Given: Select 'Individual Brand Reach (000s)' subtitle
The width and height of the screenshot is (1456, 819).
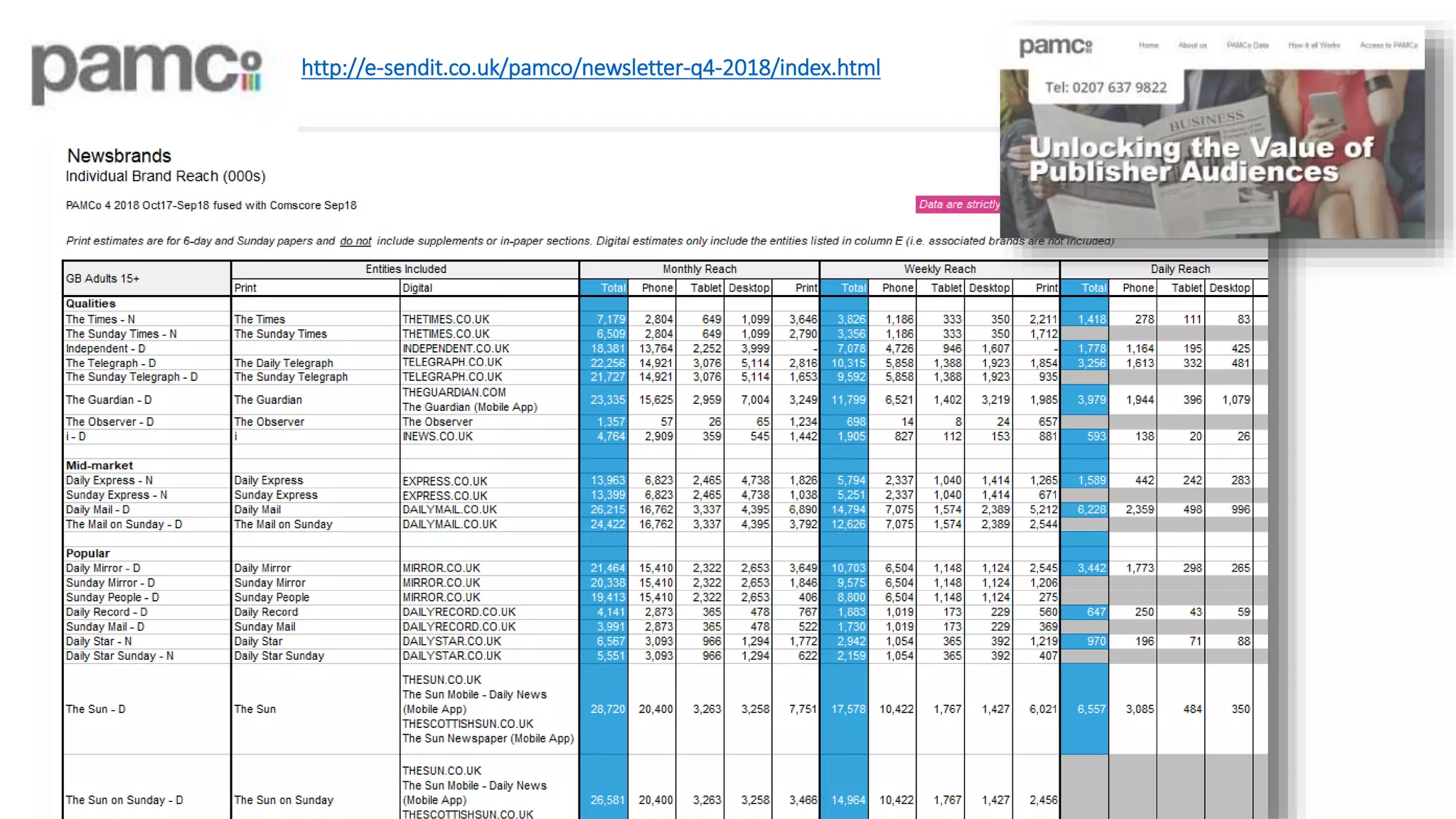Looking at the screenshot, I should click(166, 176).
